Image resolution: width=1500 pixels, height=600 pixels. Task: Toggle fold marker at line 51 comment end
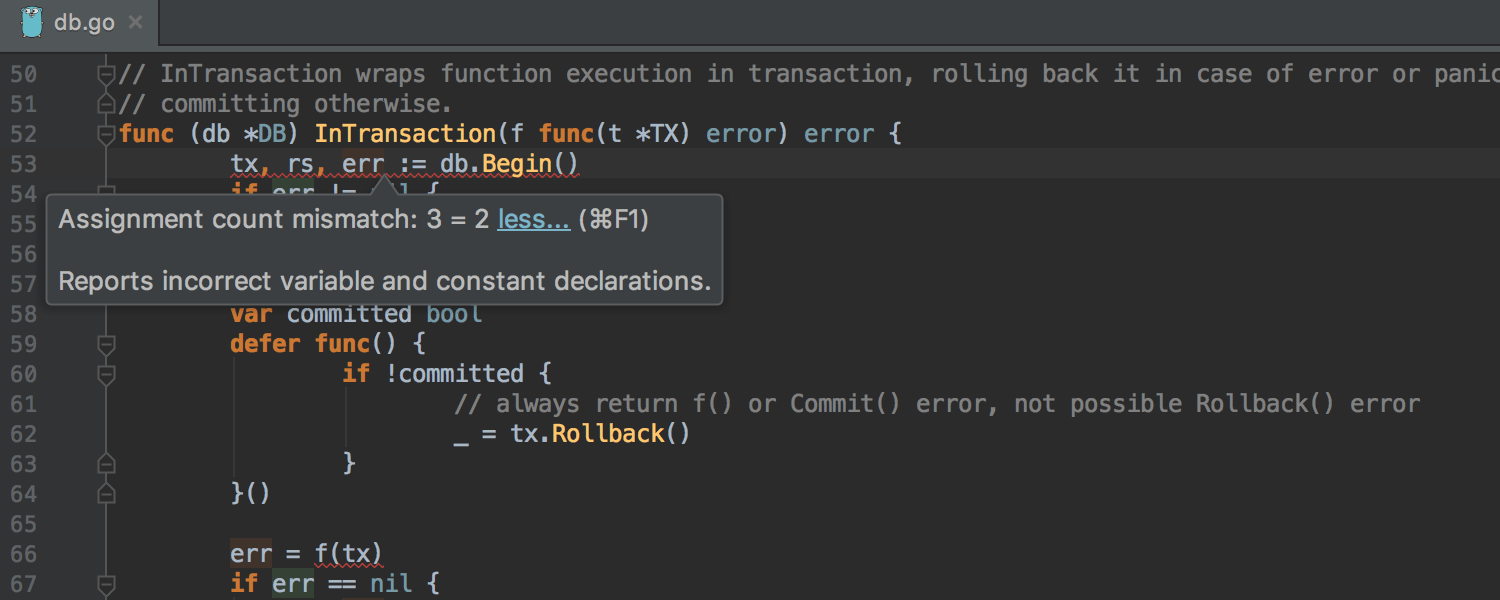click(106, 104)
